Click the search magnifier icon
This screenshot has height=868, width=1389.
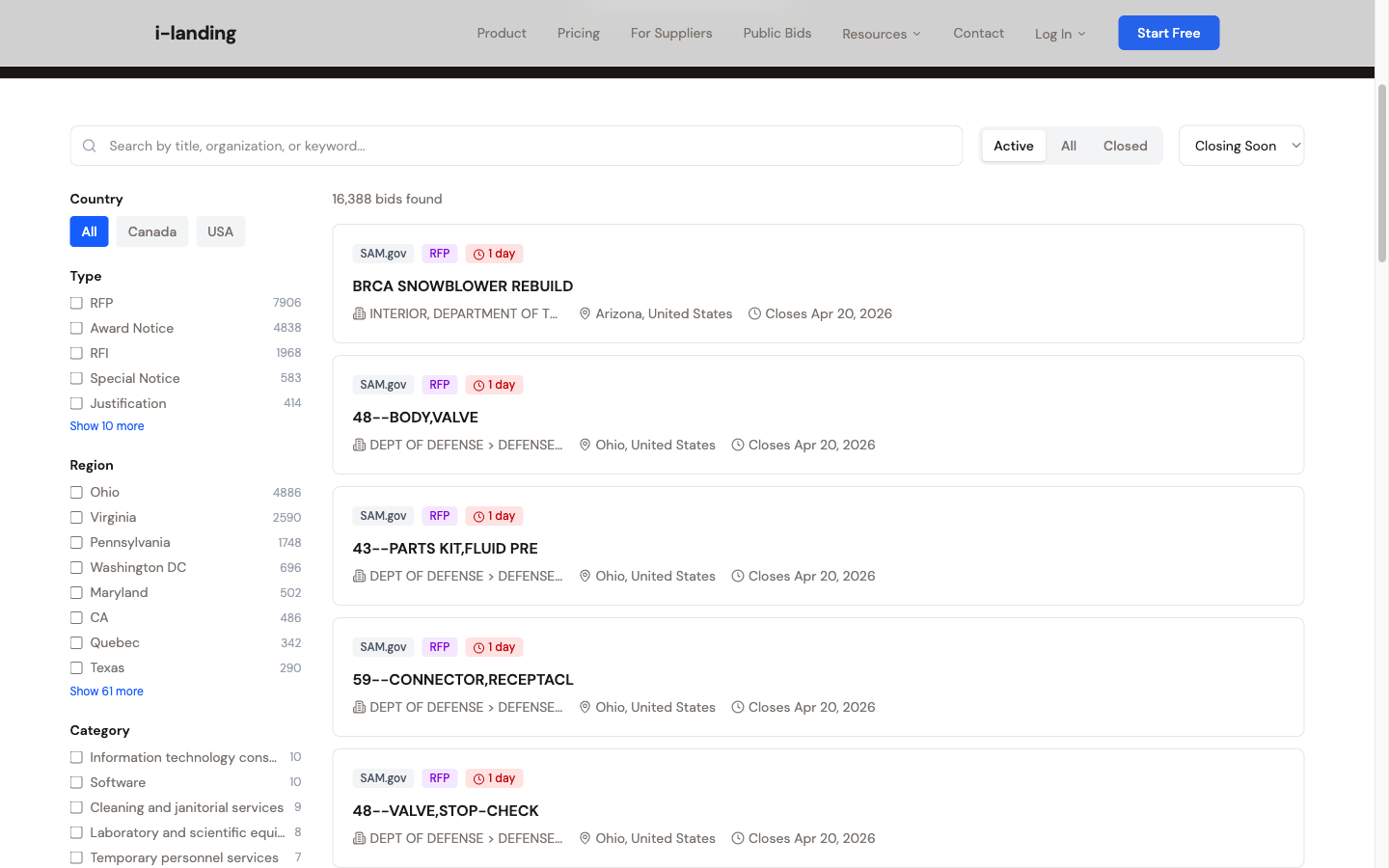(x=90, y=146)
